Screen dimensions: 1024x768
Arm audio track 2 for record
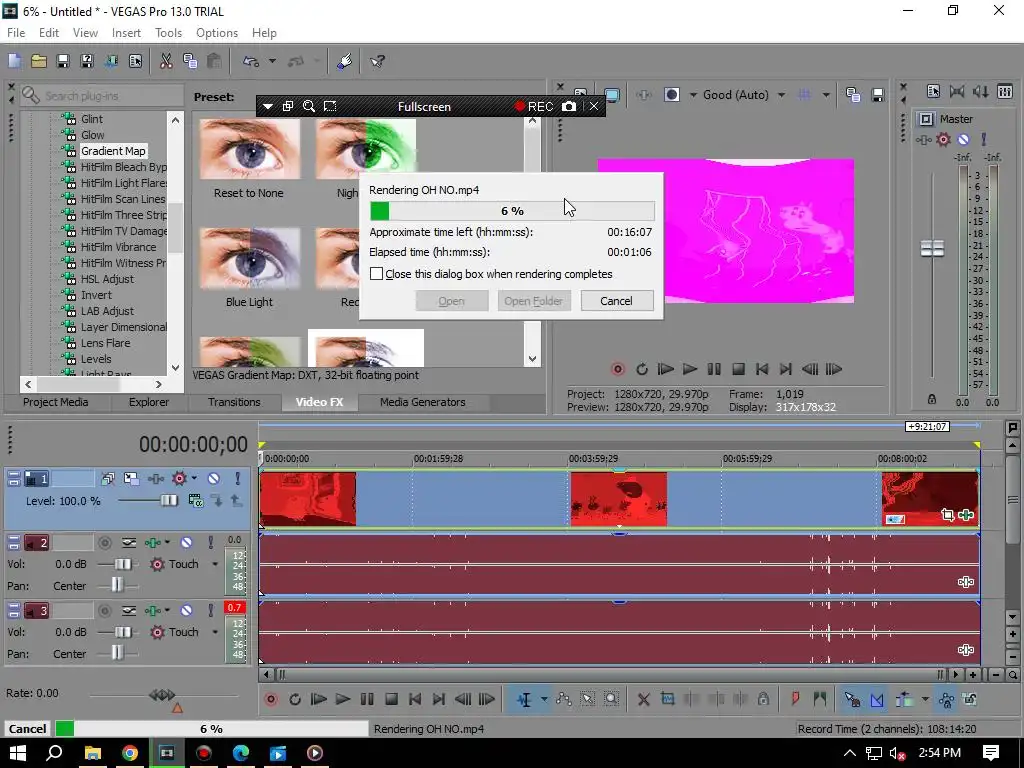point(104,543)
